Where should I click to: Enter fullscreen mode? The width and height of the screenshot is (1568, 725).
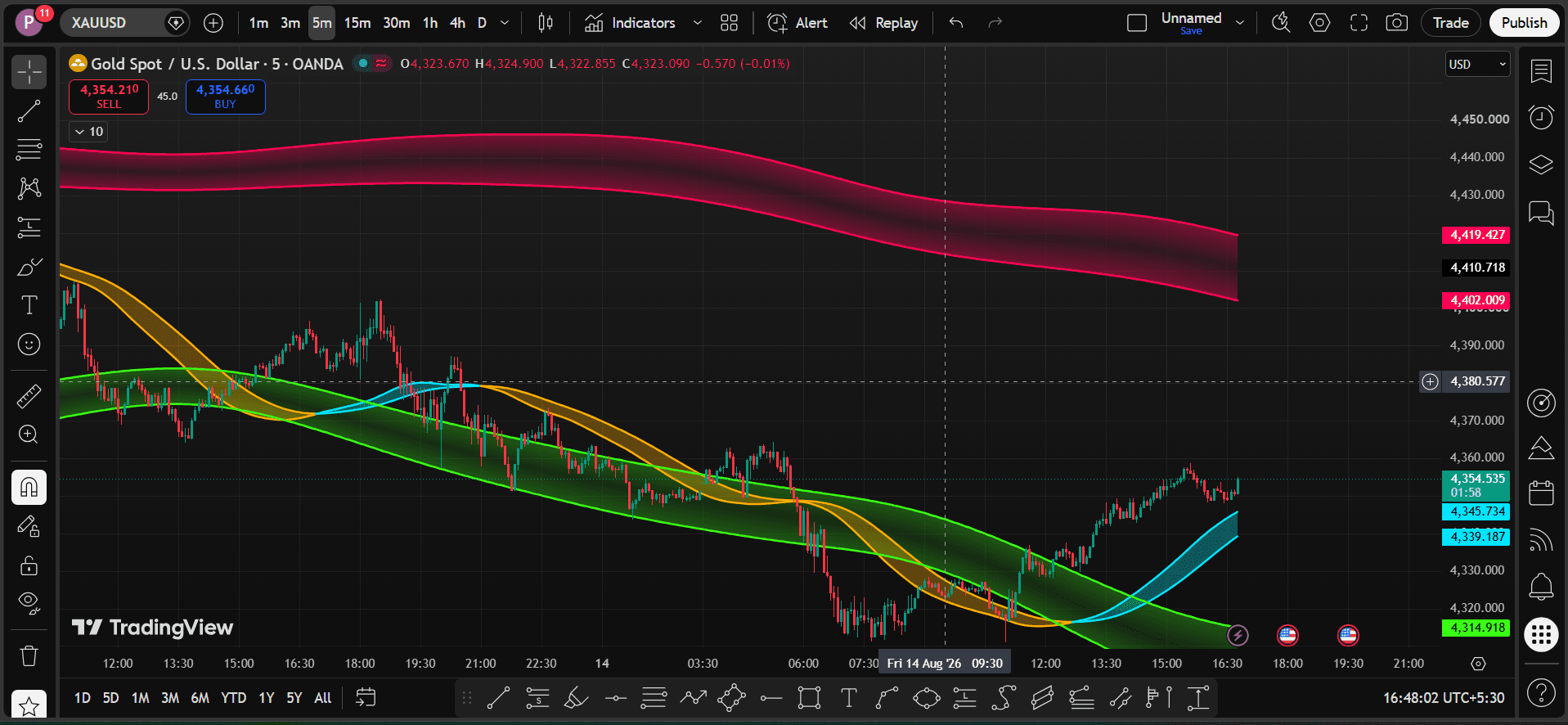click(x=1359, y=23)
